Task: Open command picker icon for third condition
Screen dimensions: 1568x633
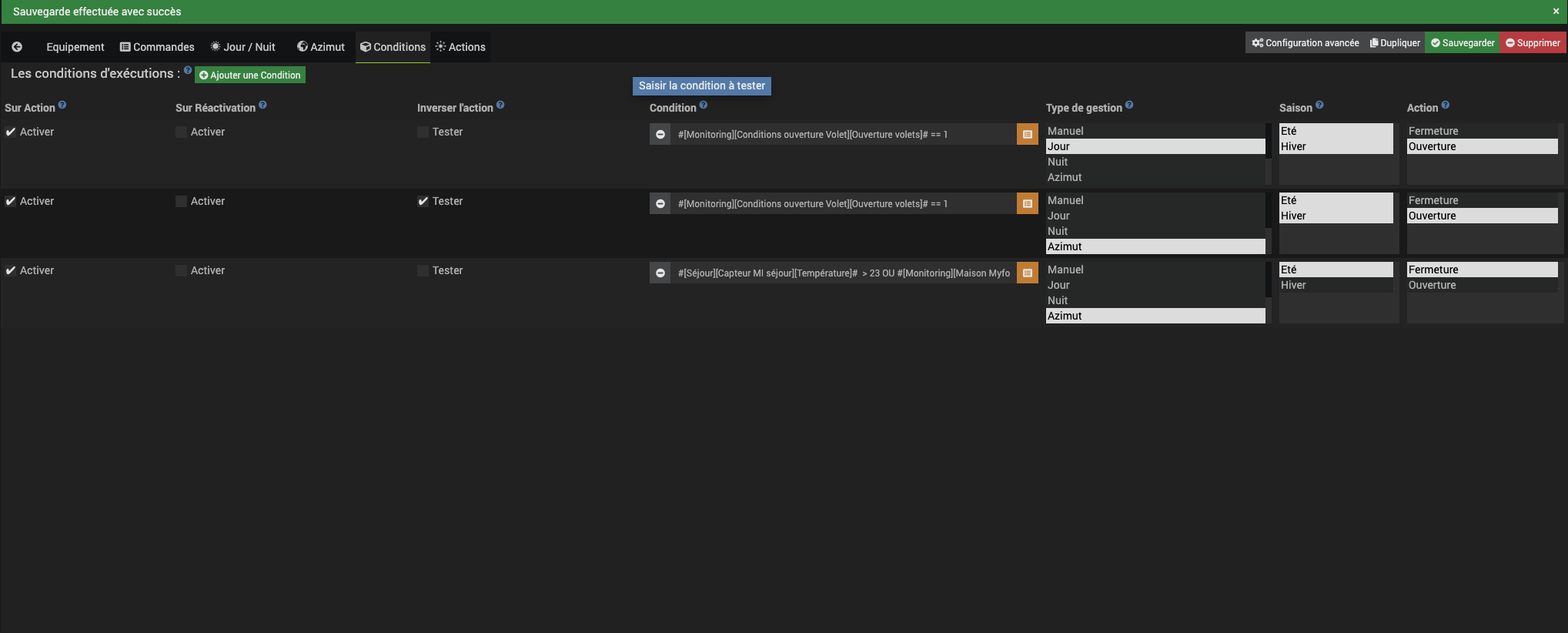Action: [x=1028, y=273]
